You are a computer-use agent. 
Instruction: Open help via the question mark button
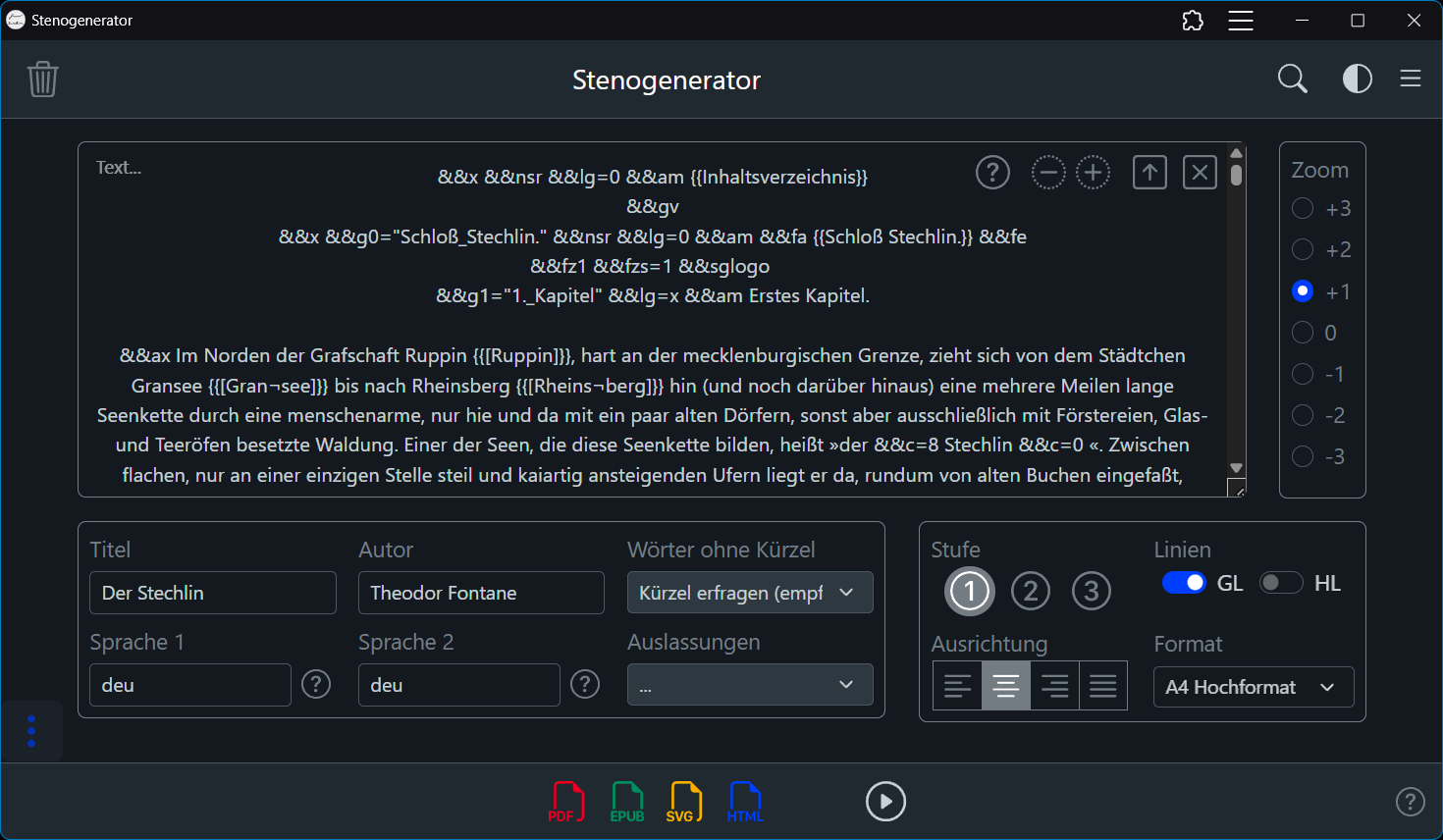[x=1411, y=802]
